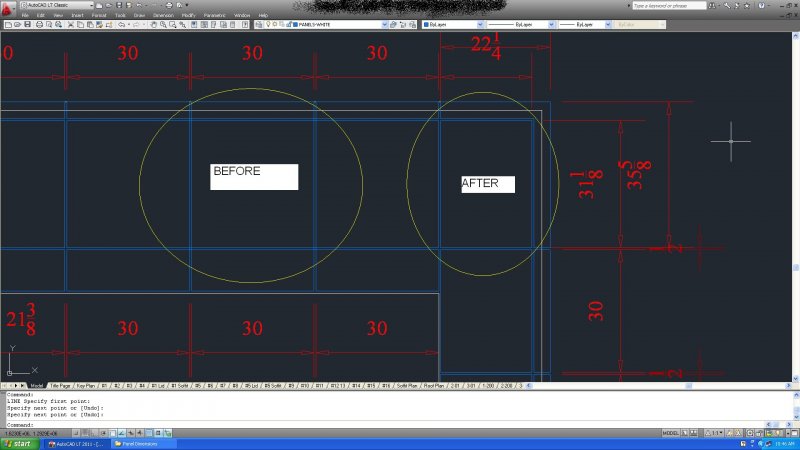Open the color control ByLayer dropdown
The width and height of the screenshot is (800, 450).
[453, 24]
